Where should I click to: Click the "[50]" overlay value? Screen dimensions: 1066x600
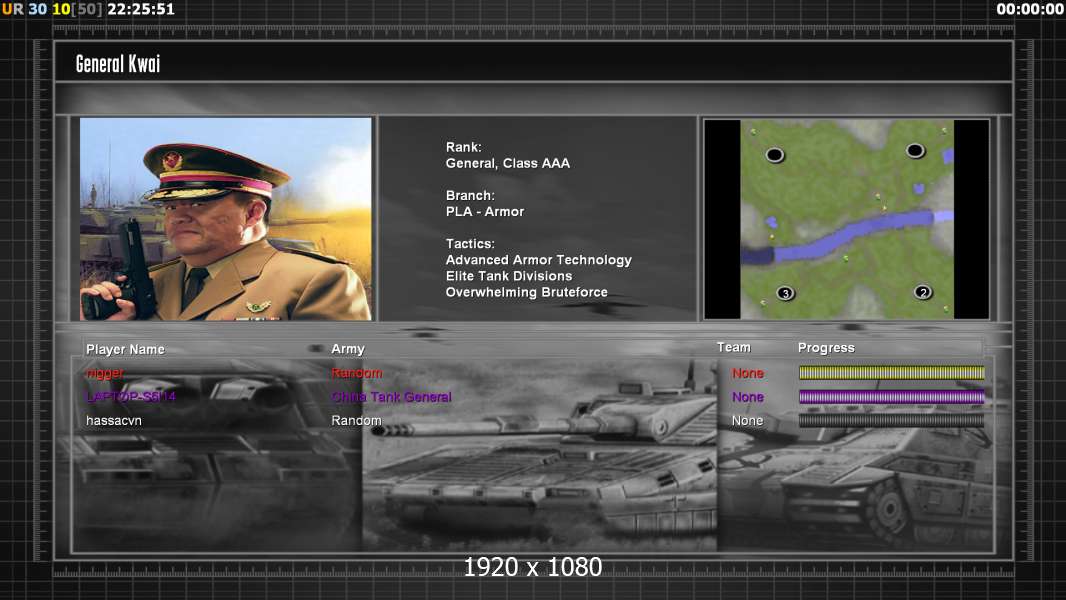[x=87, y=9]
